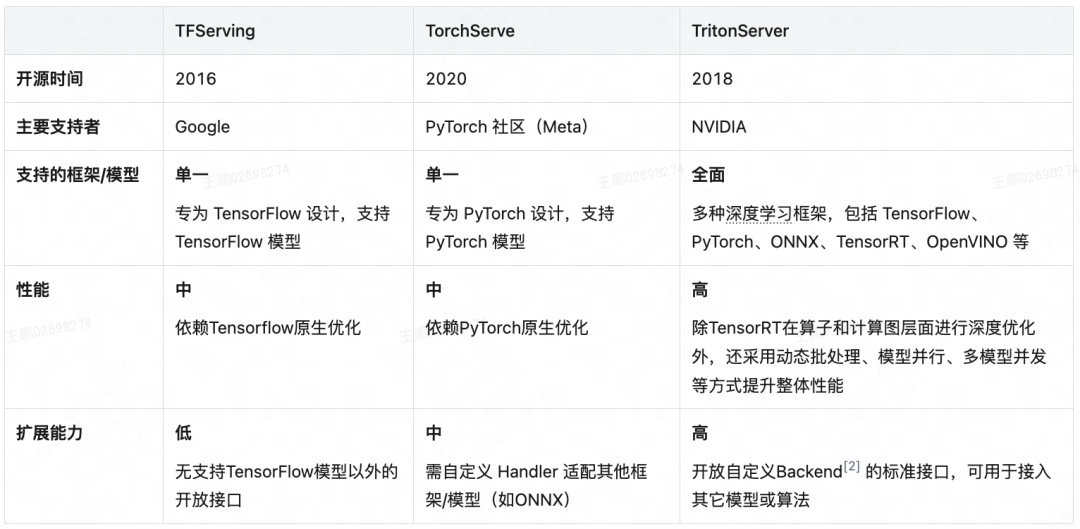Select the 主要支持者 row label

pos(58,127)
